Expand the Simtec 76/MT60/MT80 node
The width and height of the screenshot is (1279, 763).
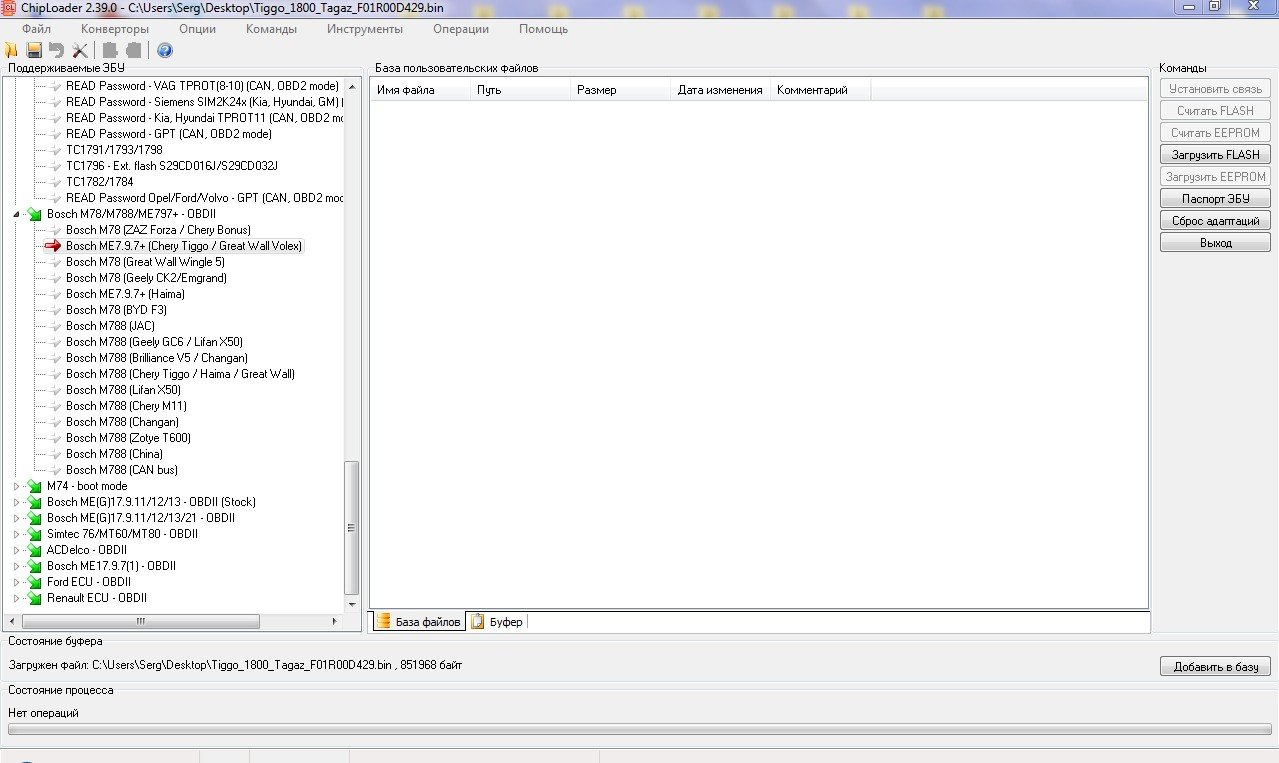pyautogui.click(x=16, y=534)
